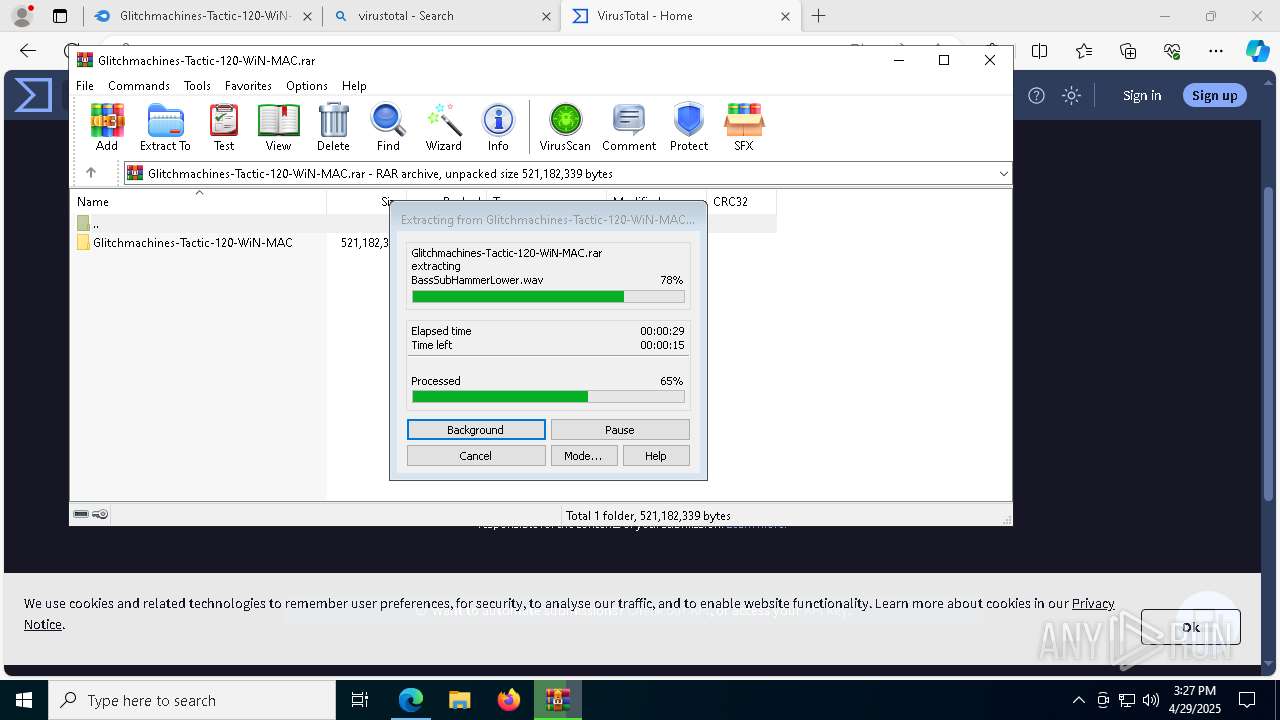The height and width of the screenshot is (720, 1280).
Task: Start VirusScan on the archive
Action: [565, 127]
